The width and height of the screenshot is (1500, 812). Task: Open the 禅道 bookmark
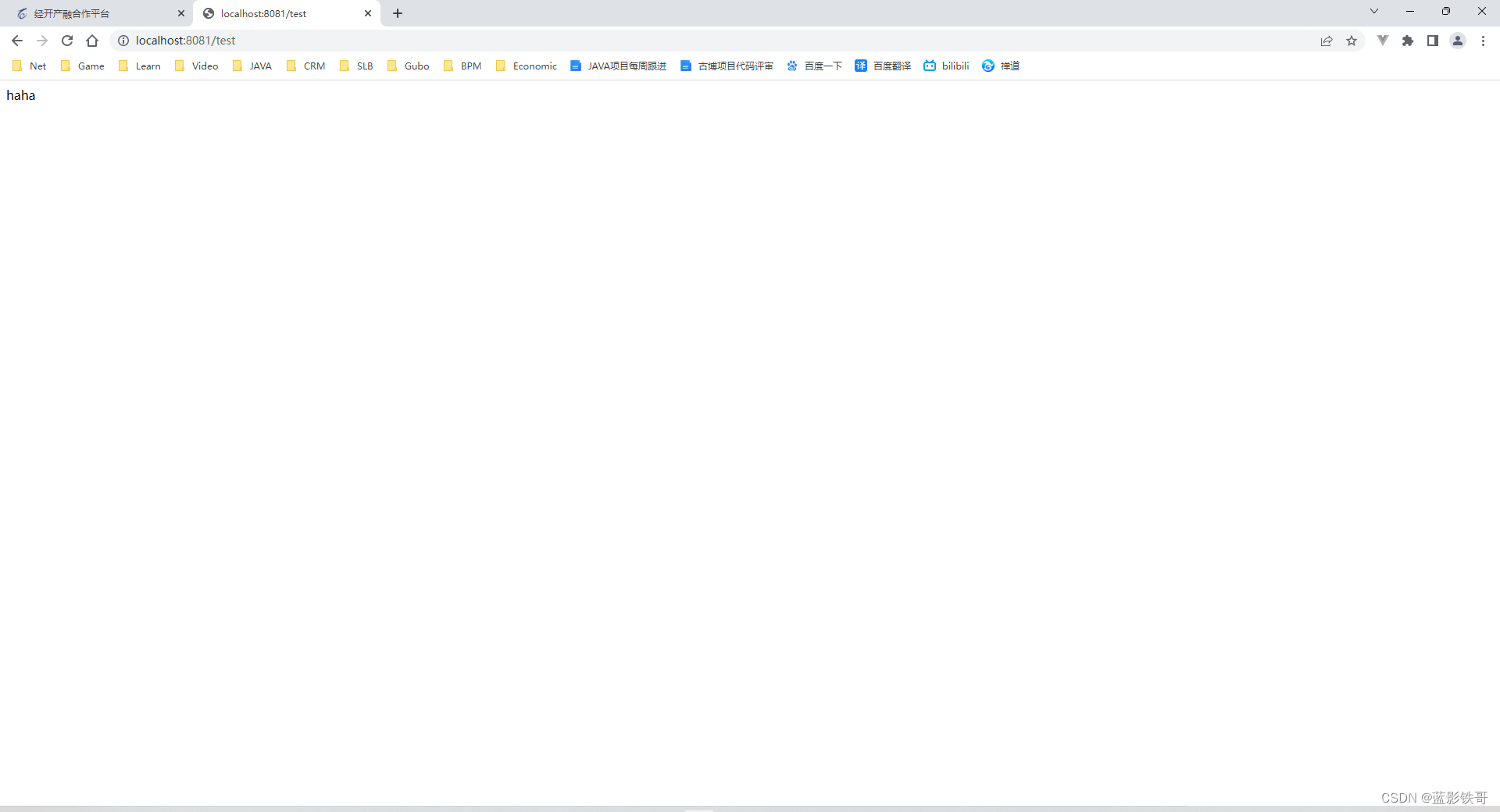click(1002, 66)
